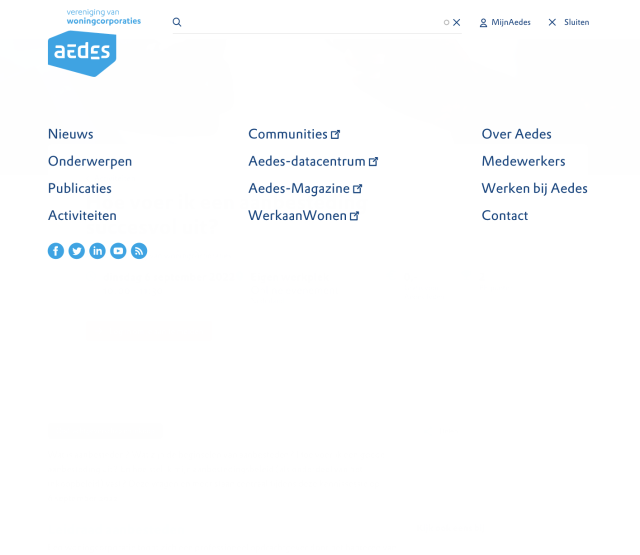The height and width of the screenshot is (555, 640).
Task: Open the Aedes Twitter profile
Action: pos(77,251)
